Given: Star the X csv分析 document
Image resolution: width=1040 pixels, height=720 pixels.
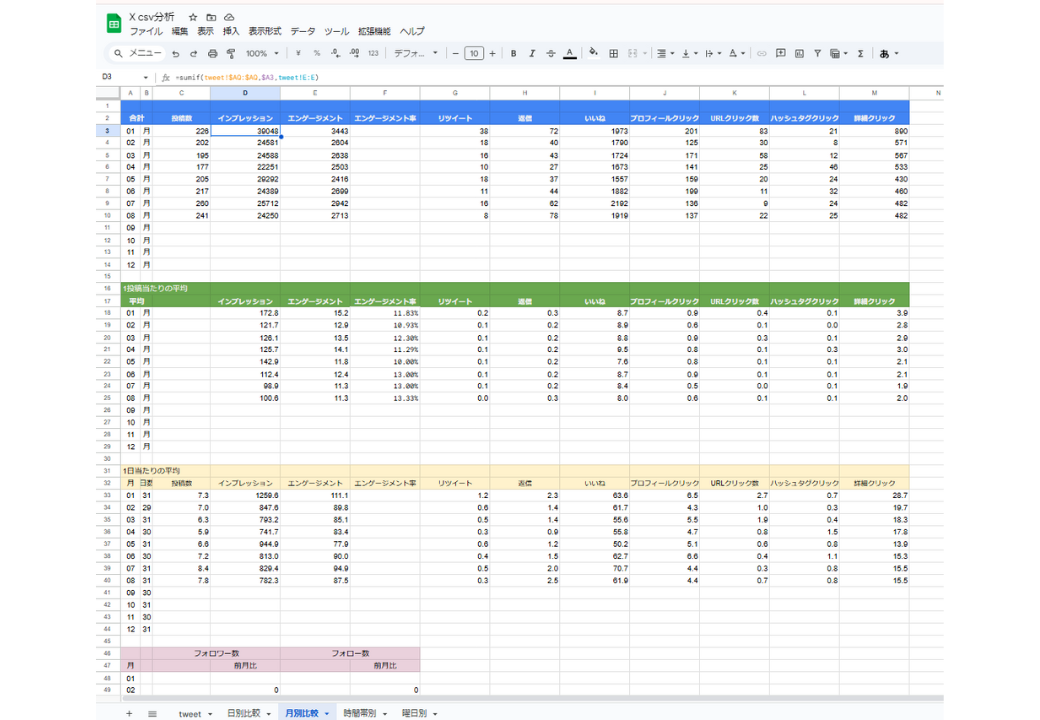Looking at the screenshot, I should pos(193,17).
